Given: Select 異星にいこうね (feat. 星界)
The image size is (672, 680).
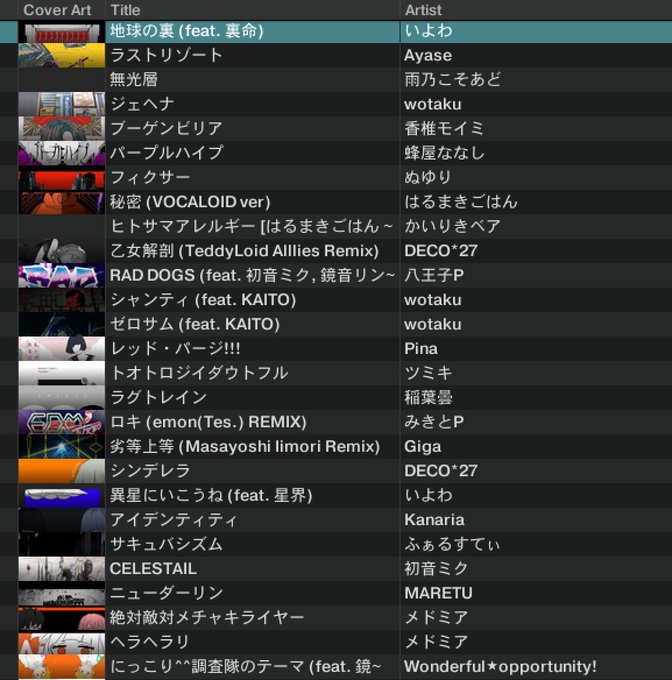Looking at the screenshot, I should tap(212, 495).
